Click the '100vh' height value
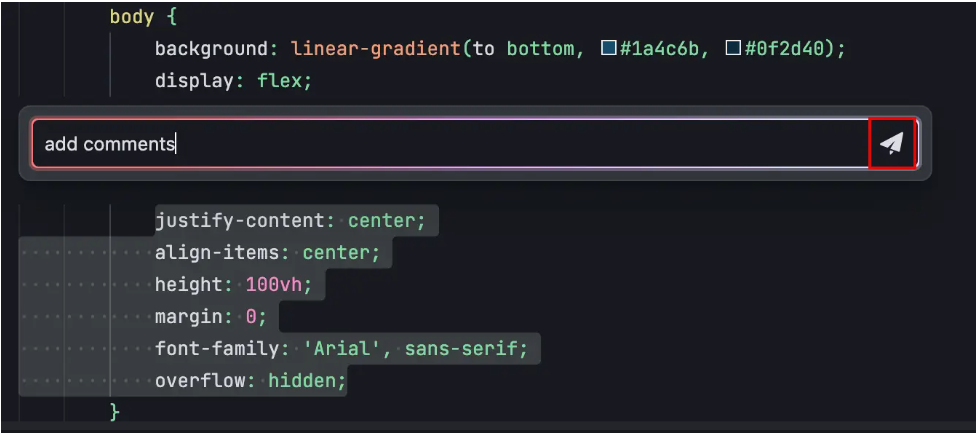This screenshot has width=976, height=438. [274, 285]
